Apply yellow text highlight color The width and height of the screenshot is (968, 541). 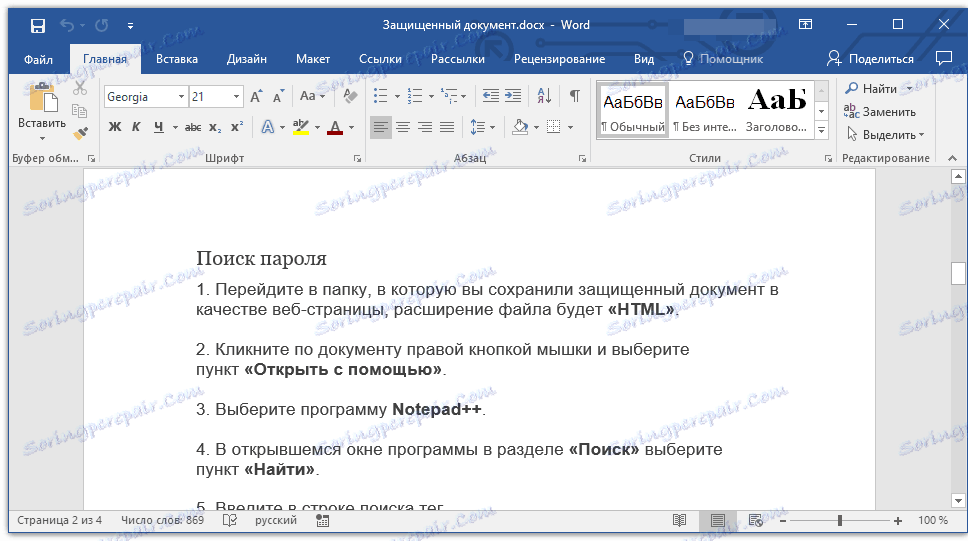301,127
